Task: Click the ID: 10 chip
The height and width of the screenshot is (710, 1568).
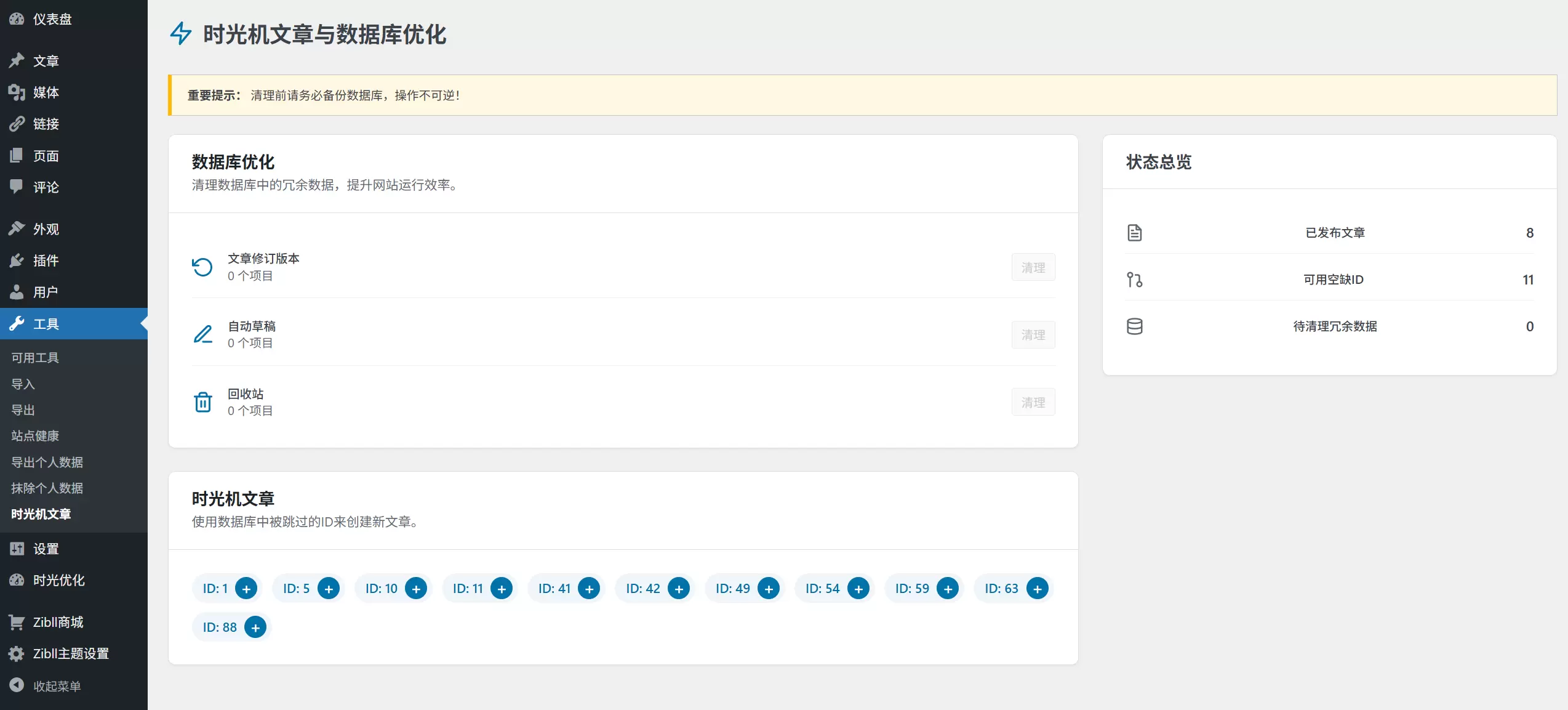Action: tap(393, 589)
